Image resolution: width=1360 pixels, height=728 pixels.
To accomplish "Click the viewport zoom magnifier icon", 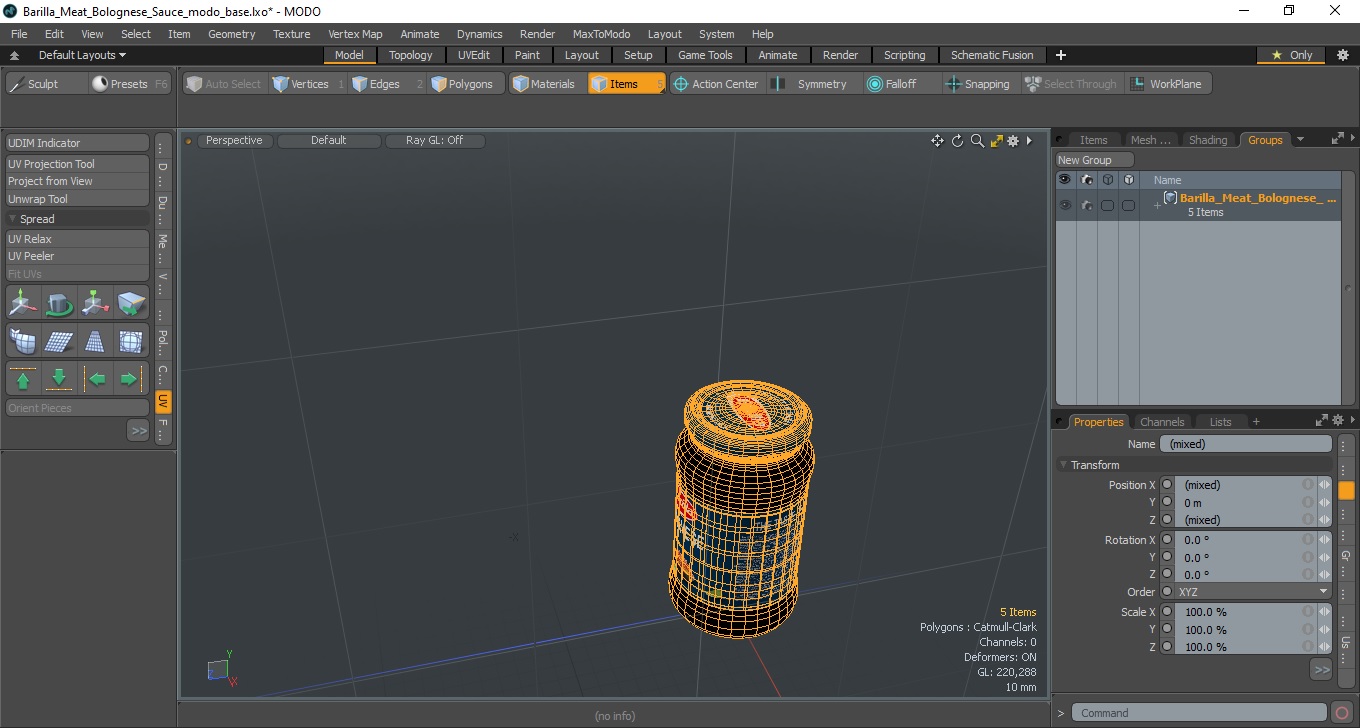I will coord(977,141).
